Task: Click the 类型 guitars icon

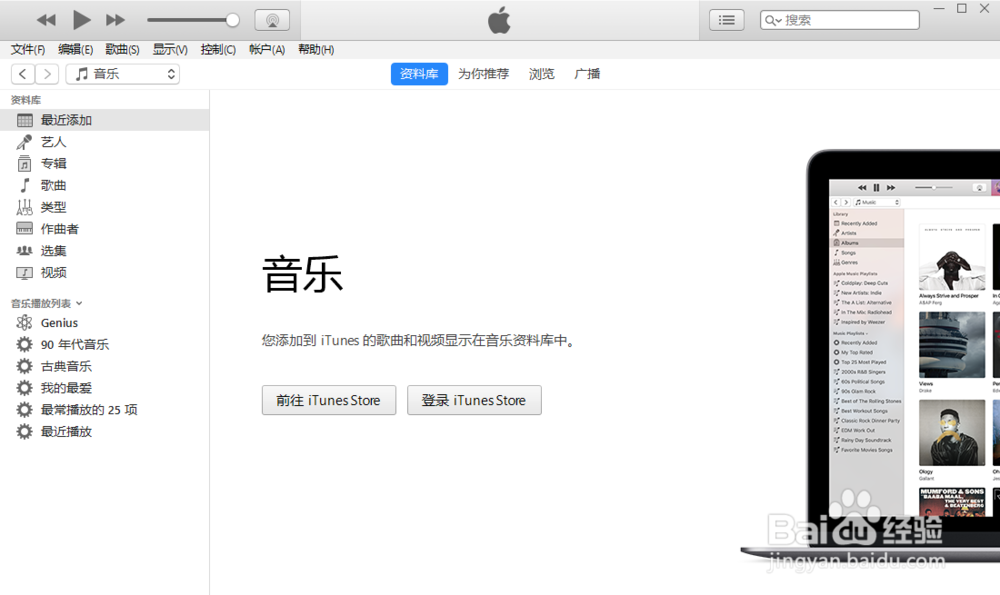Action: click(x=24, y=207)
